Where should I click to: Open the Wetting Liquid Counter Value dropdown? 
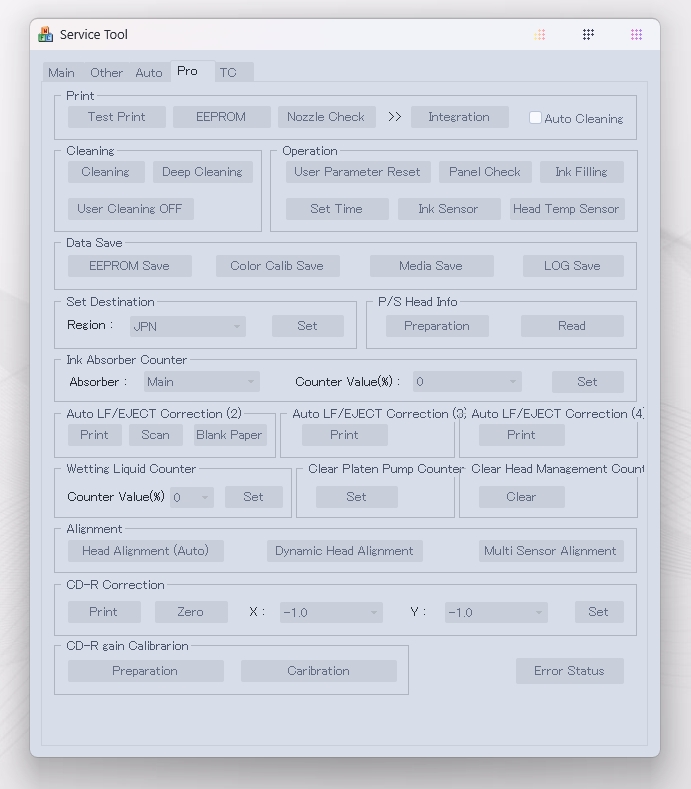pyautogui.click(x=191, y=497)
